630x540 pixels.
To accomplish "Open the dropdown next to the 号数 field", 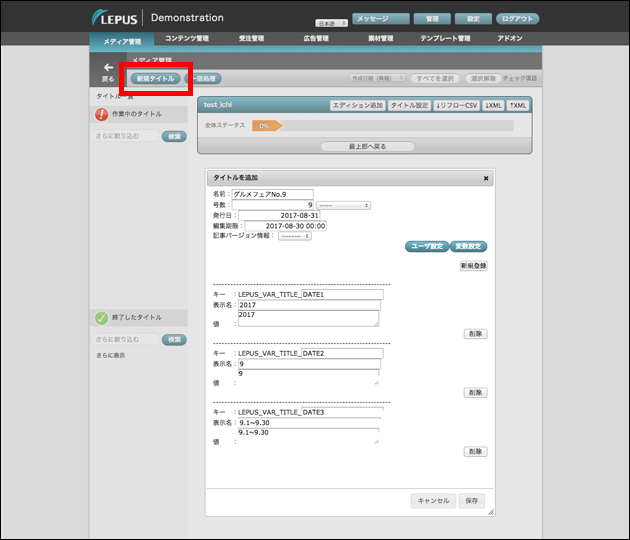I will [343, 205].
